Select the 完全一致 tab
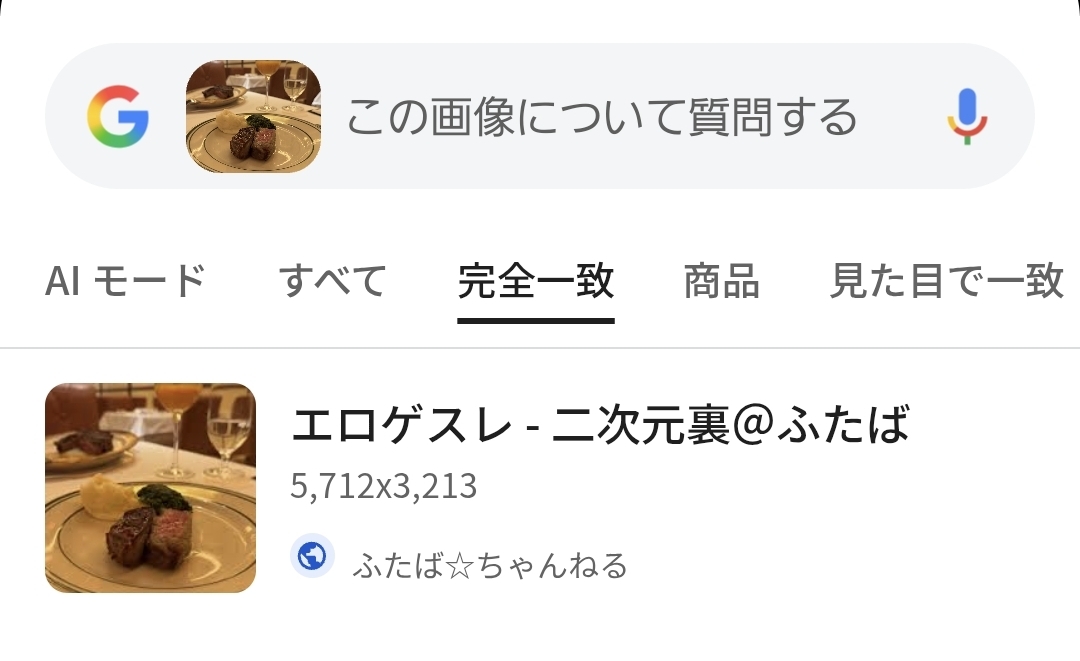Image resolution: width=1080 pixels, height=661 pixels. (x=536, y=280)
